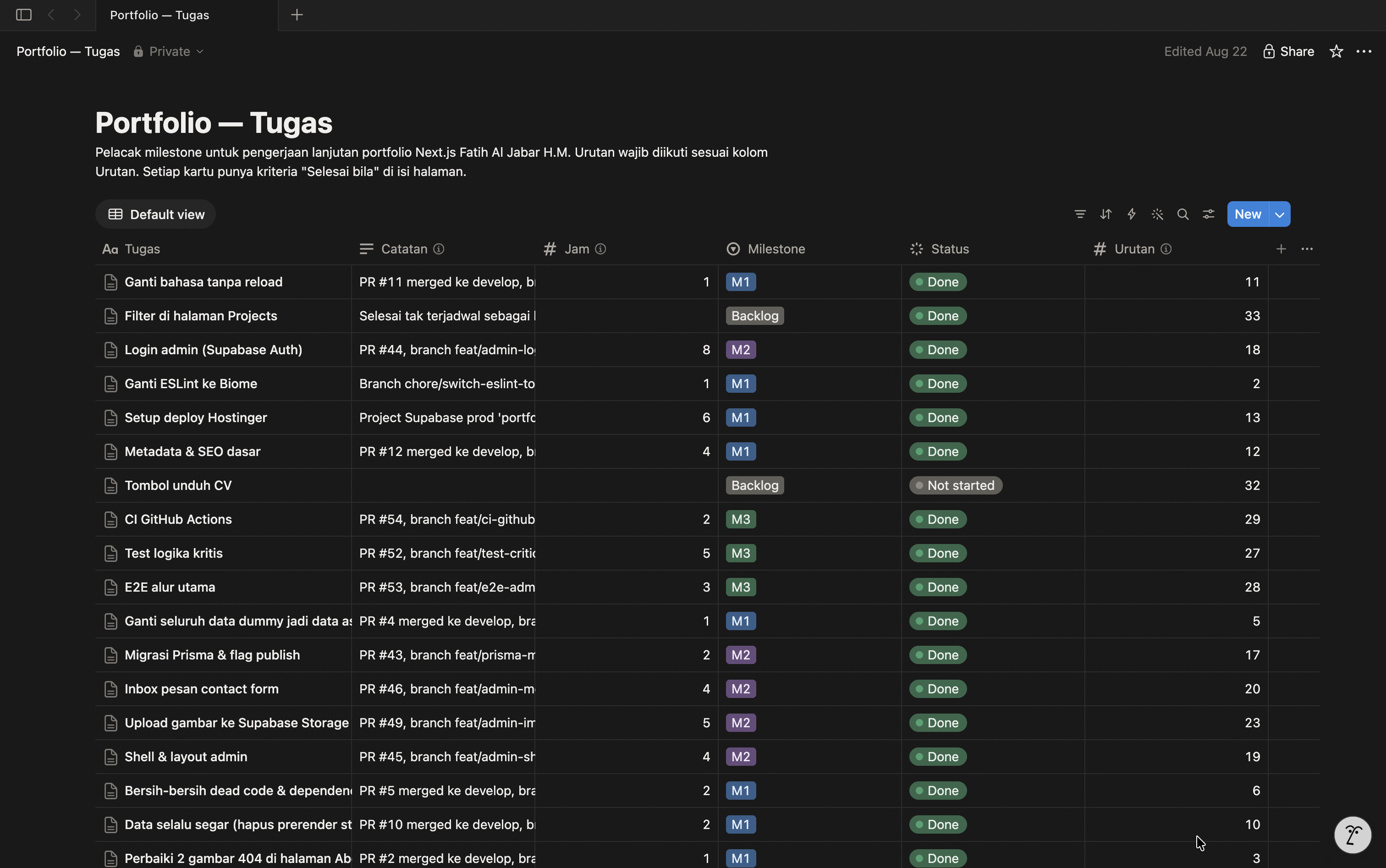Go back with the left arrow

click(x=51, y=15)
